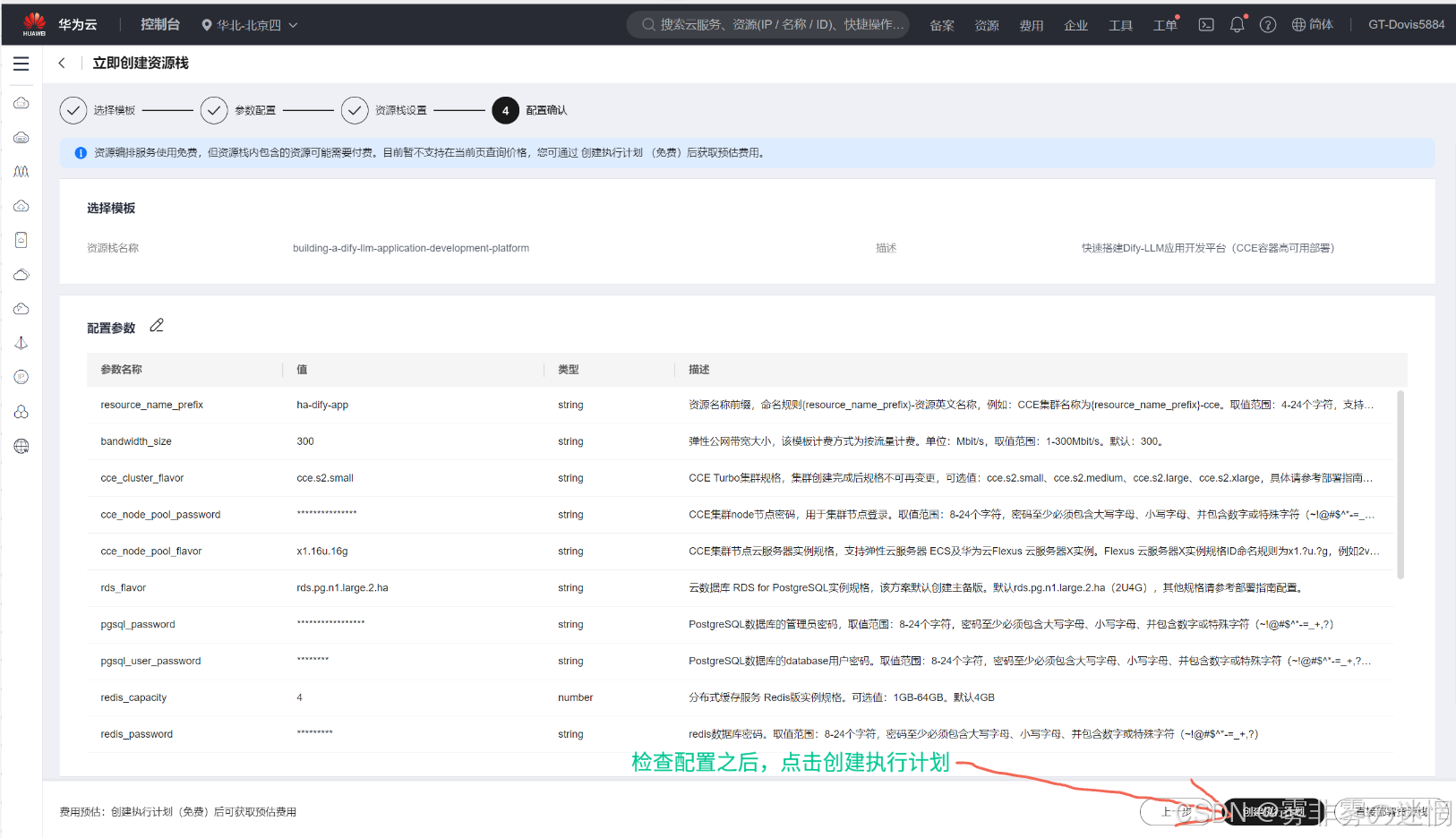Image resolution: width=1456 pixels, height=838 pixels.
Task: Go back using the left arrow beside the page title
Action: [62, 63]
